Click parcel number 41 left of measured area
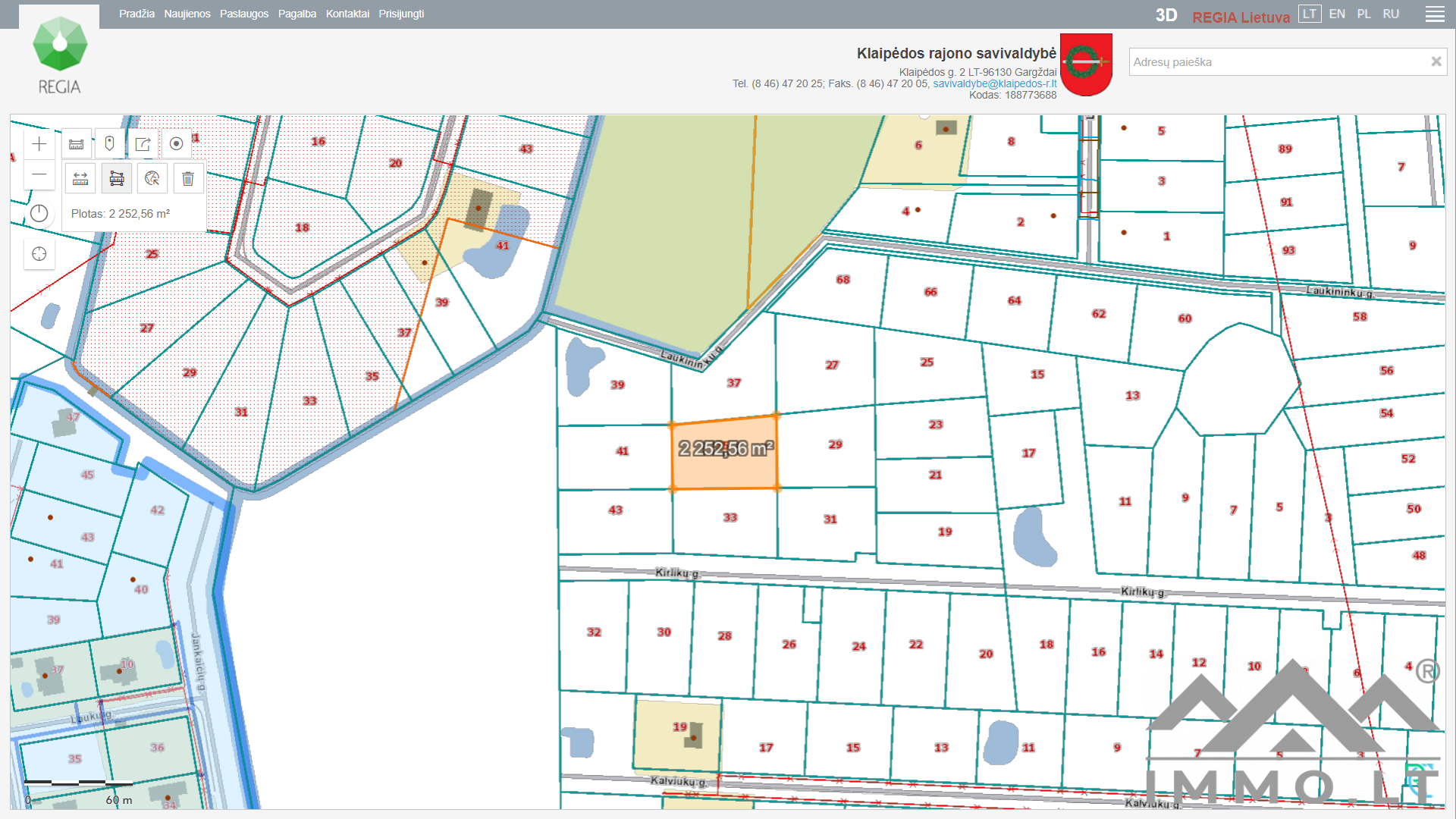Viewport: 1456px width, 819px height. (622, 451)
